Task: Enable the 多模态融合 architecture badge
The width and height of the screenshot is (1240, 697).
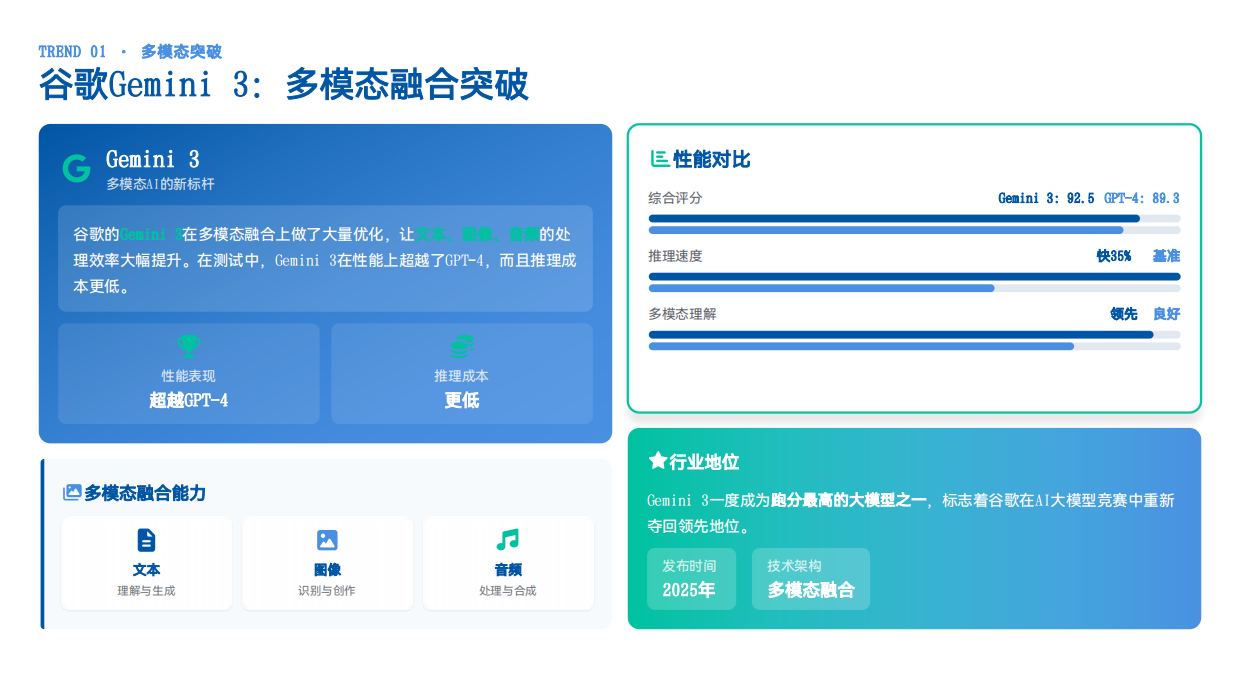Action: [811, 579]
